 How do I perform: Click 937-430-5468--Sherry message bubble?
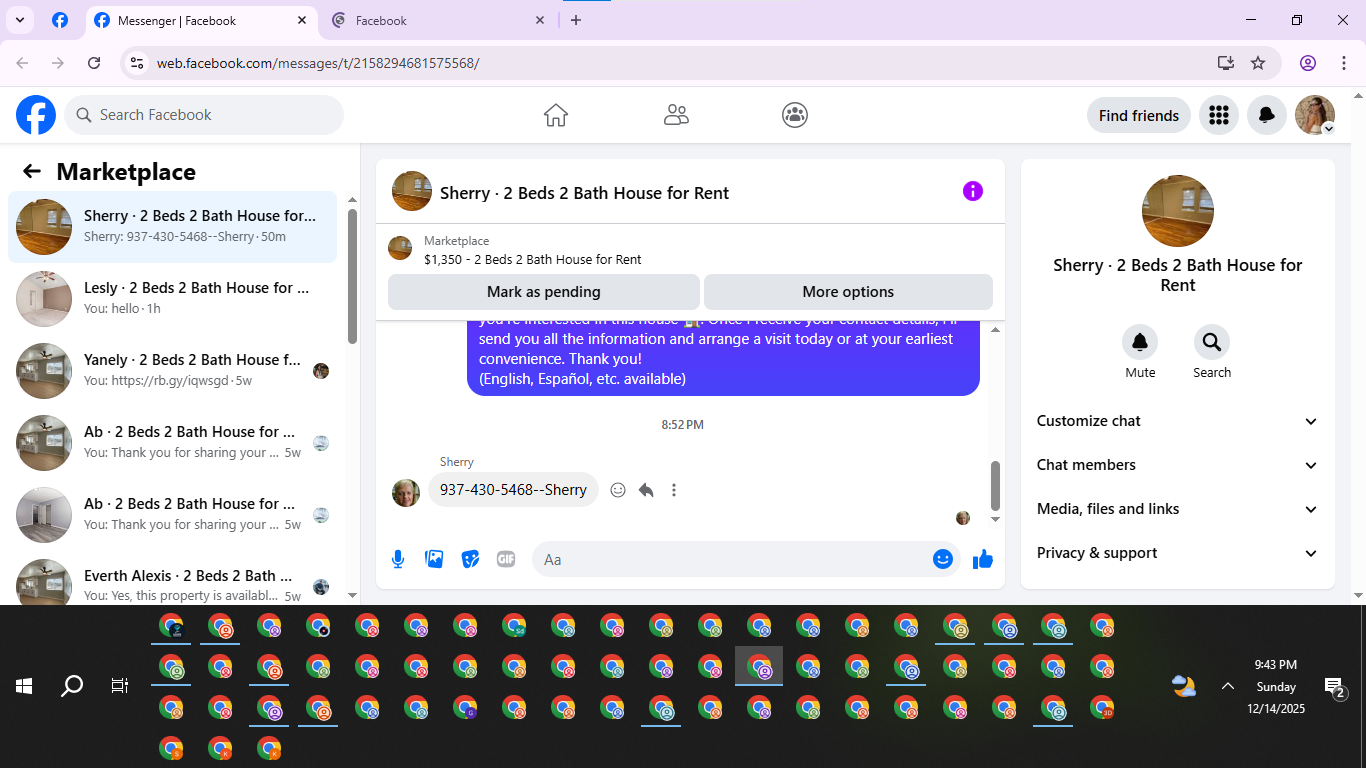coord(513,490)
